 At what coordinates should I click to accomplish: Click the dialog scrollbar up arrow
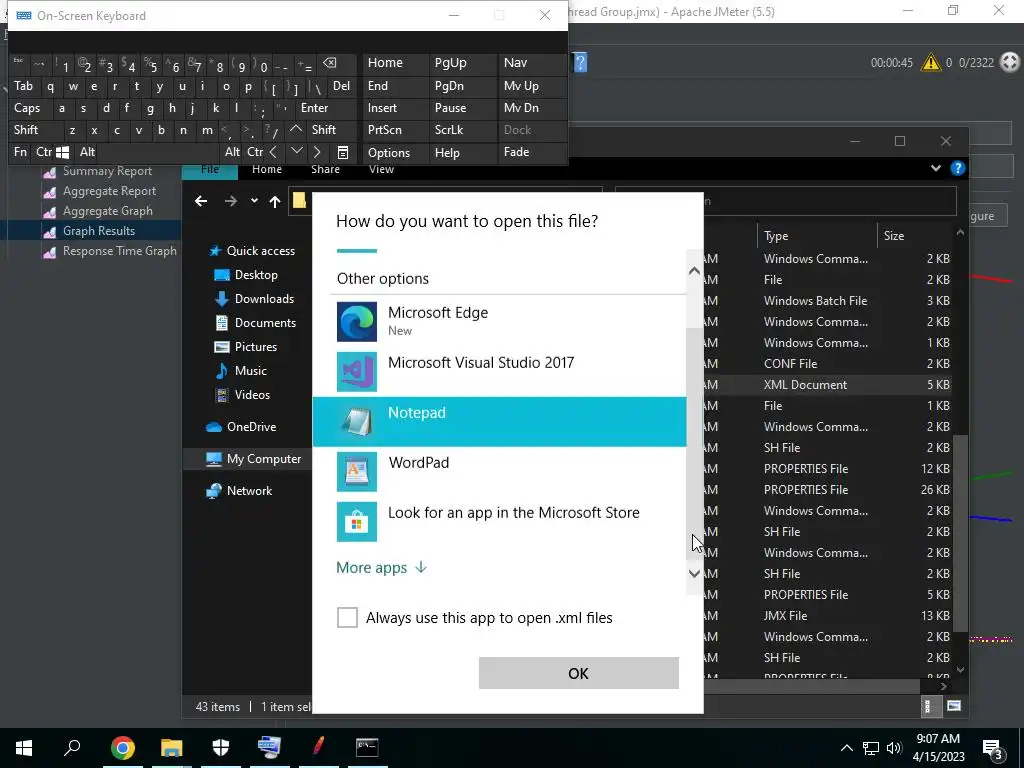tap(694, 270)
